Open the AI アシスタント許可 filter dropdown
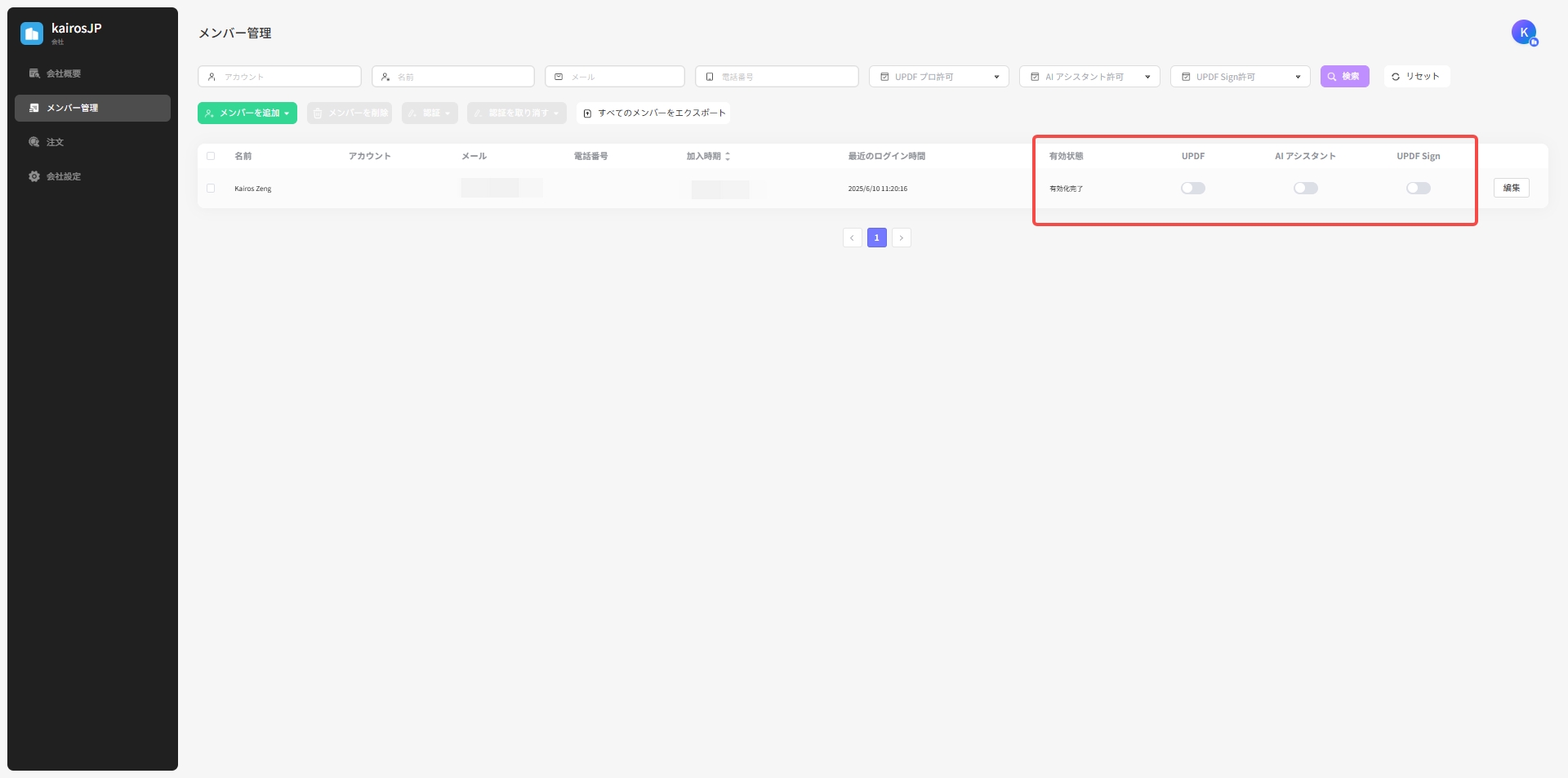The image size is (1568, 778). tap(1089, 77)
